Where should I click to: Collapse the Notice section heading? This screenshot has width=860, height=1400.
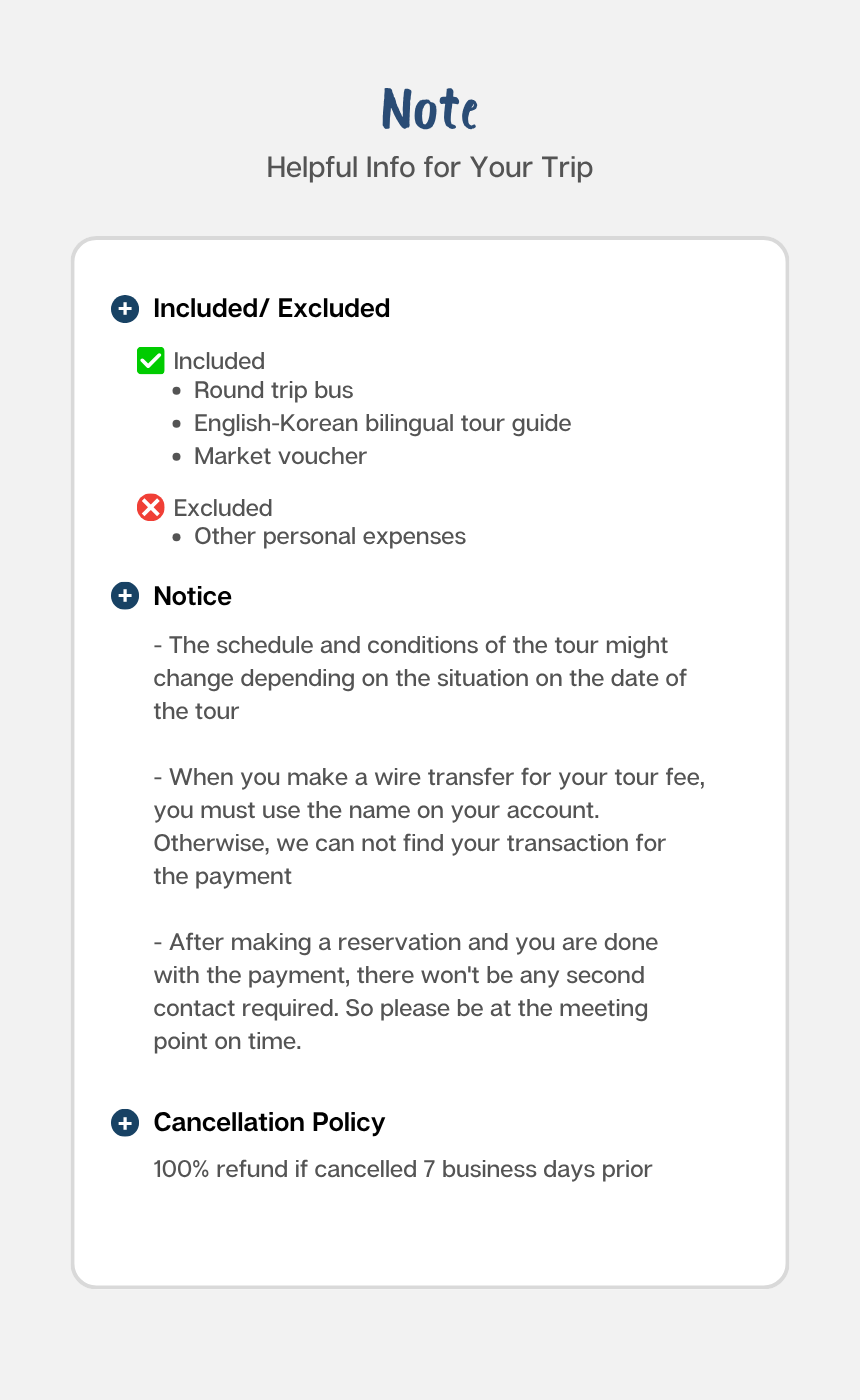coord(192,597)
